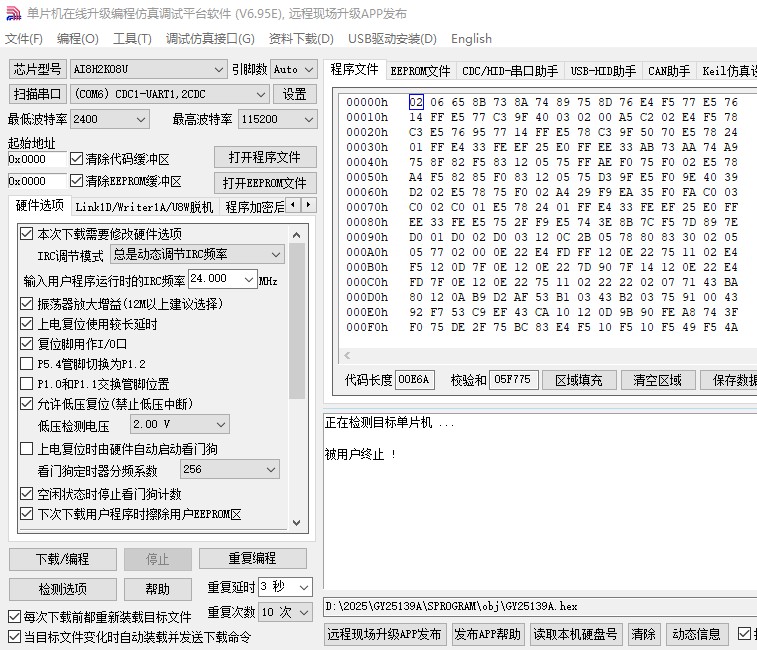This screenshot has height=650, width=757.
Task: Expand the COM6 serial port dropdown
Action: tap(261, 94)
